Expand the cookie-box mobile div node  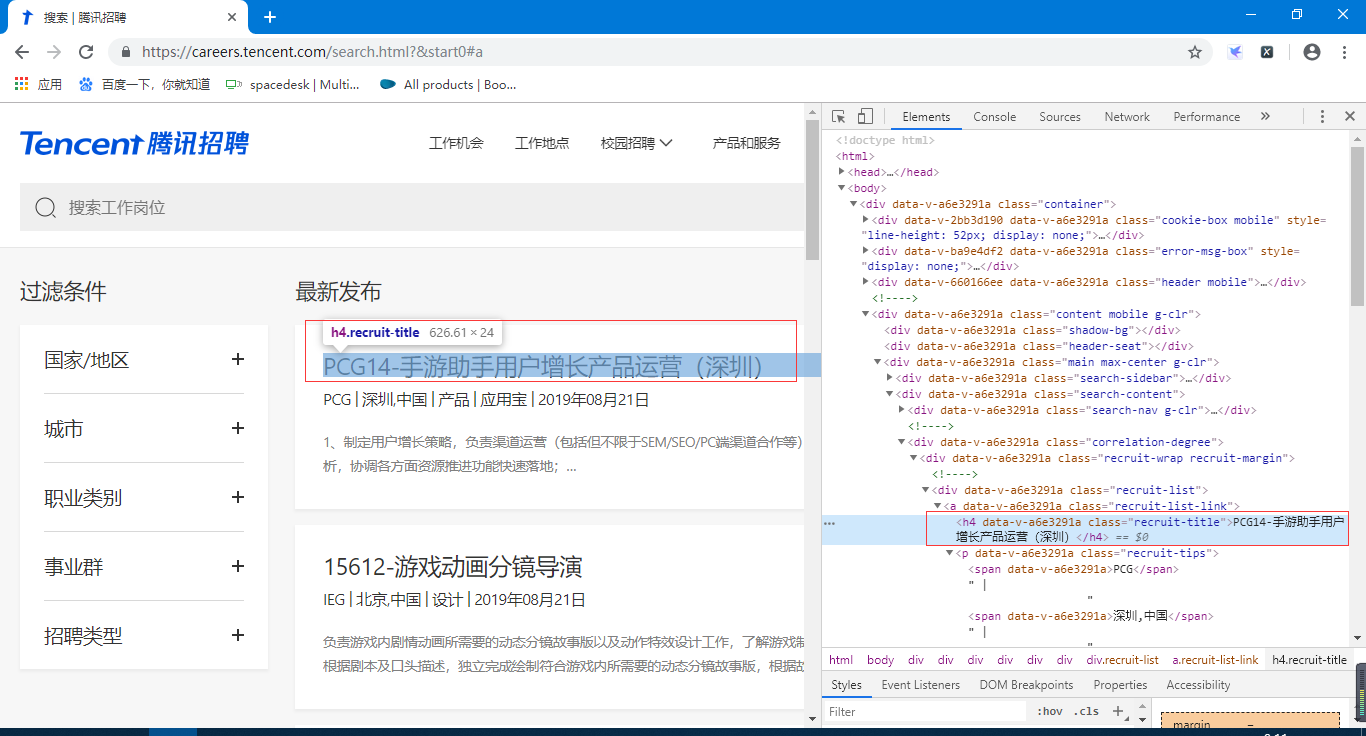click(866, 220)
